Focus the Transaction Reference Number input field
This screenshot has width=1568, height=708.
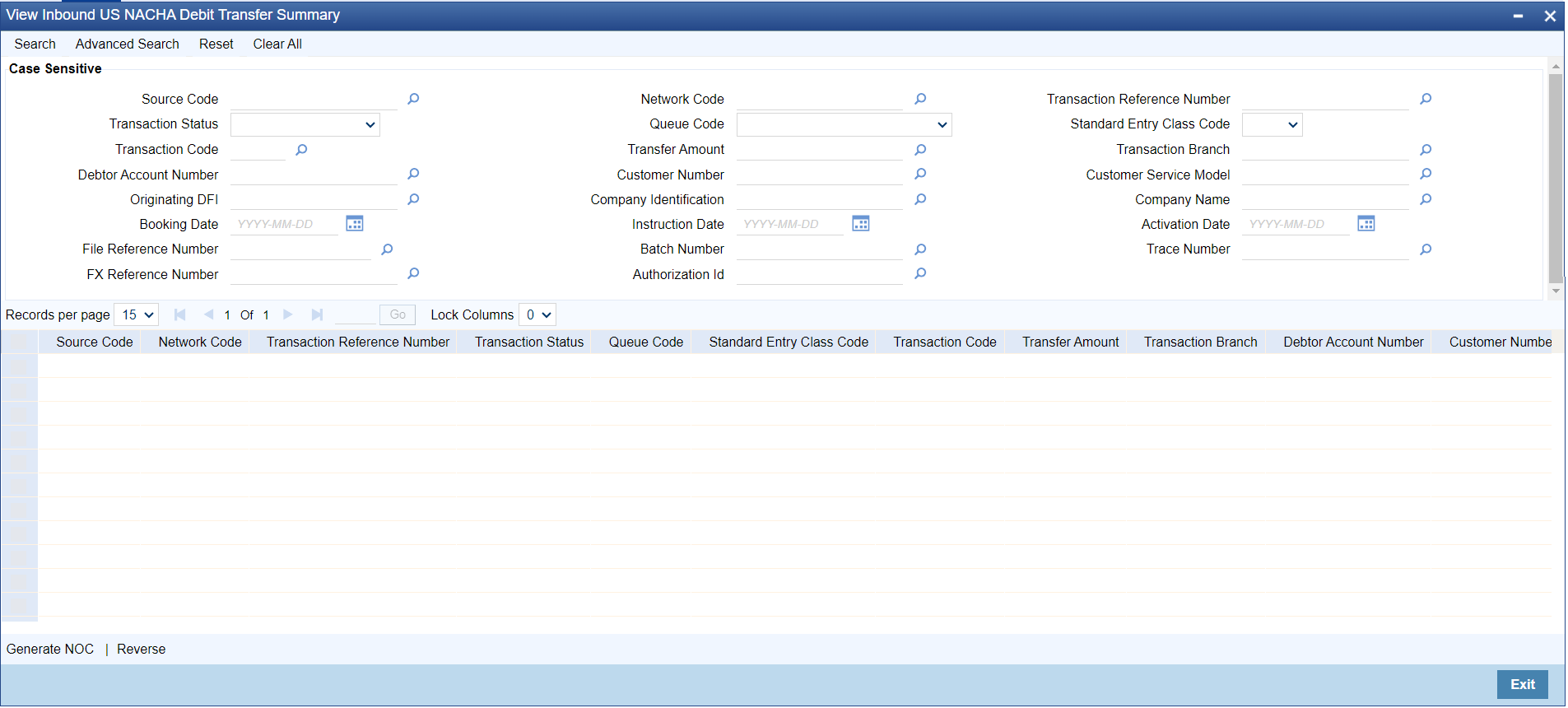[1325, 99]
